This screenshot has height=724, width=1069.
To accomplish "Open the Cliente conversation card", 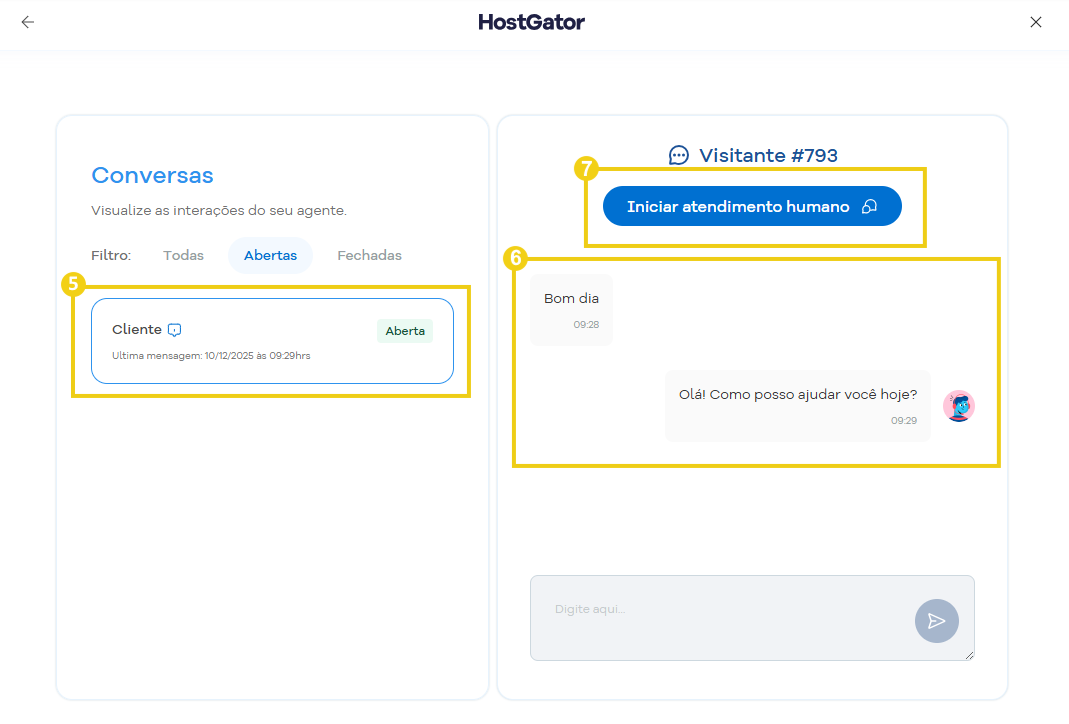I will (x=272, y=341).
